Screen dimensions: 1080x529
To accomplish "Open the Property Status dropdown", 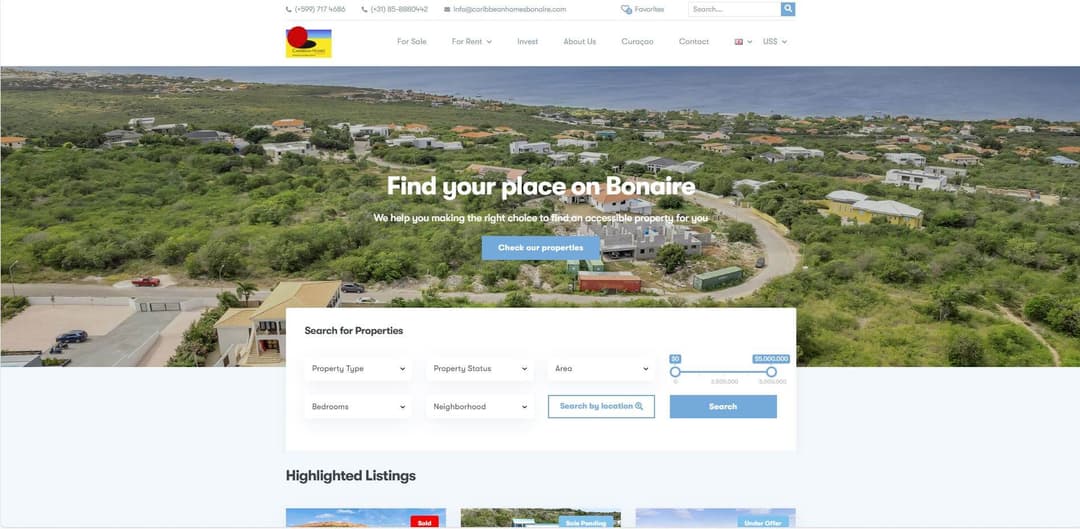I will [x=480, y=369].
